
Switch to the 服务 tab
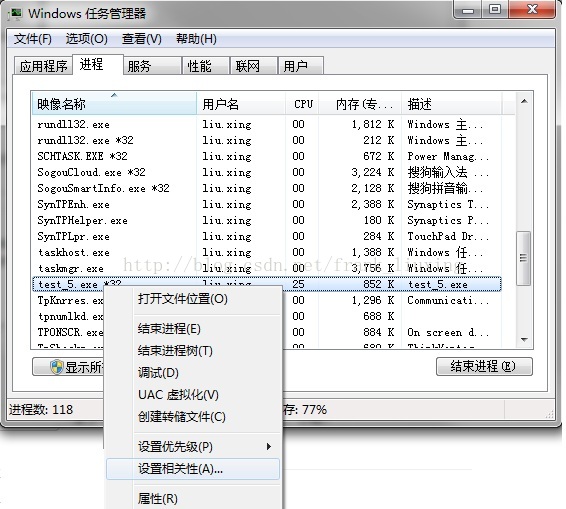pos(152,66)
